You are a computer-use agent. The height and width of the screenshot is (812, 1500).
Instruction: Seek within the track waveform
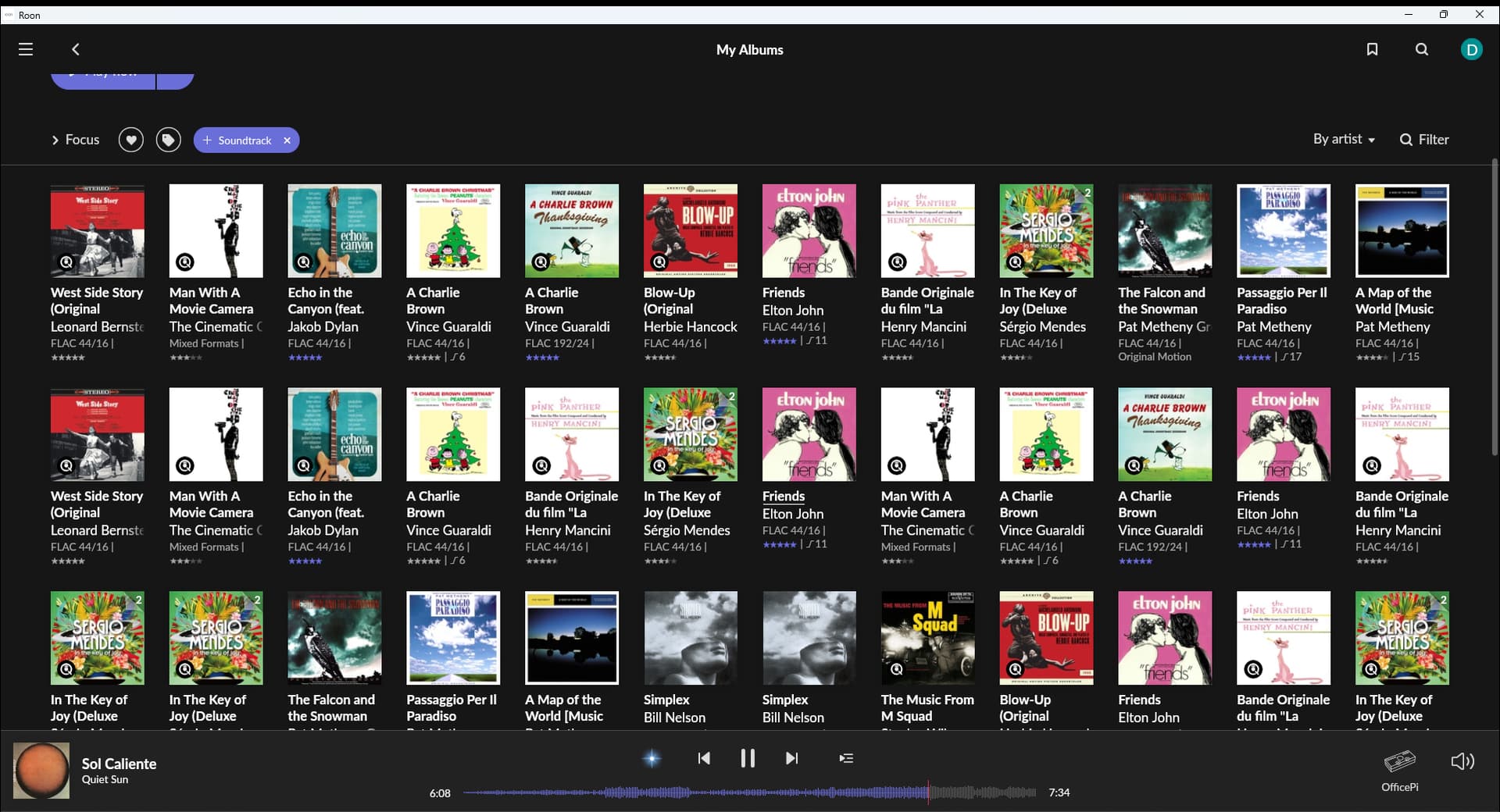click(x=750, y=792)
